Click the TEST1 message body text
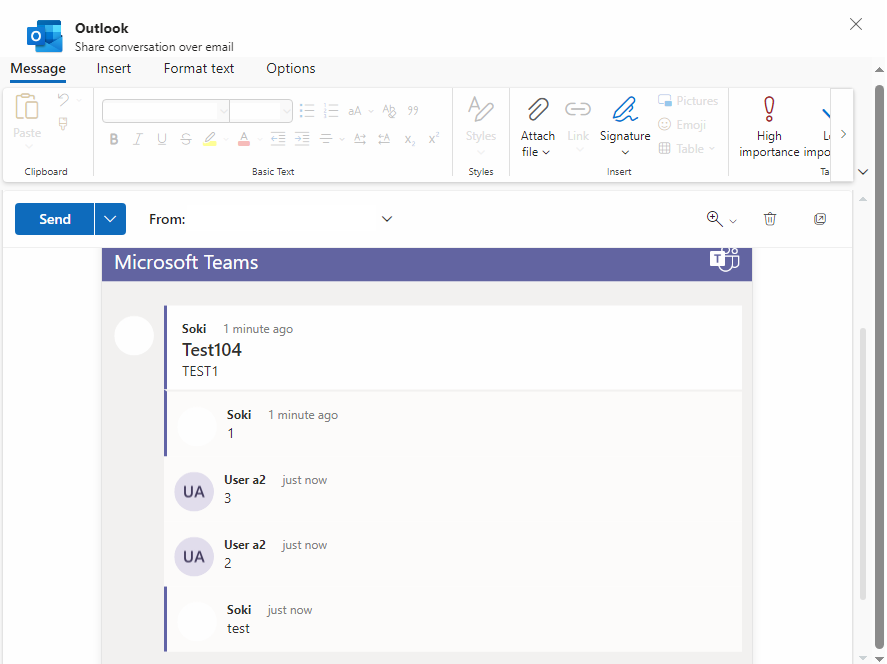Screen dimensions: 887x664 coord(200,372)
